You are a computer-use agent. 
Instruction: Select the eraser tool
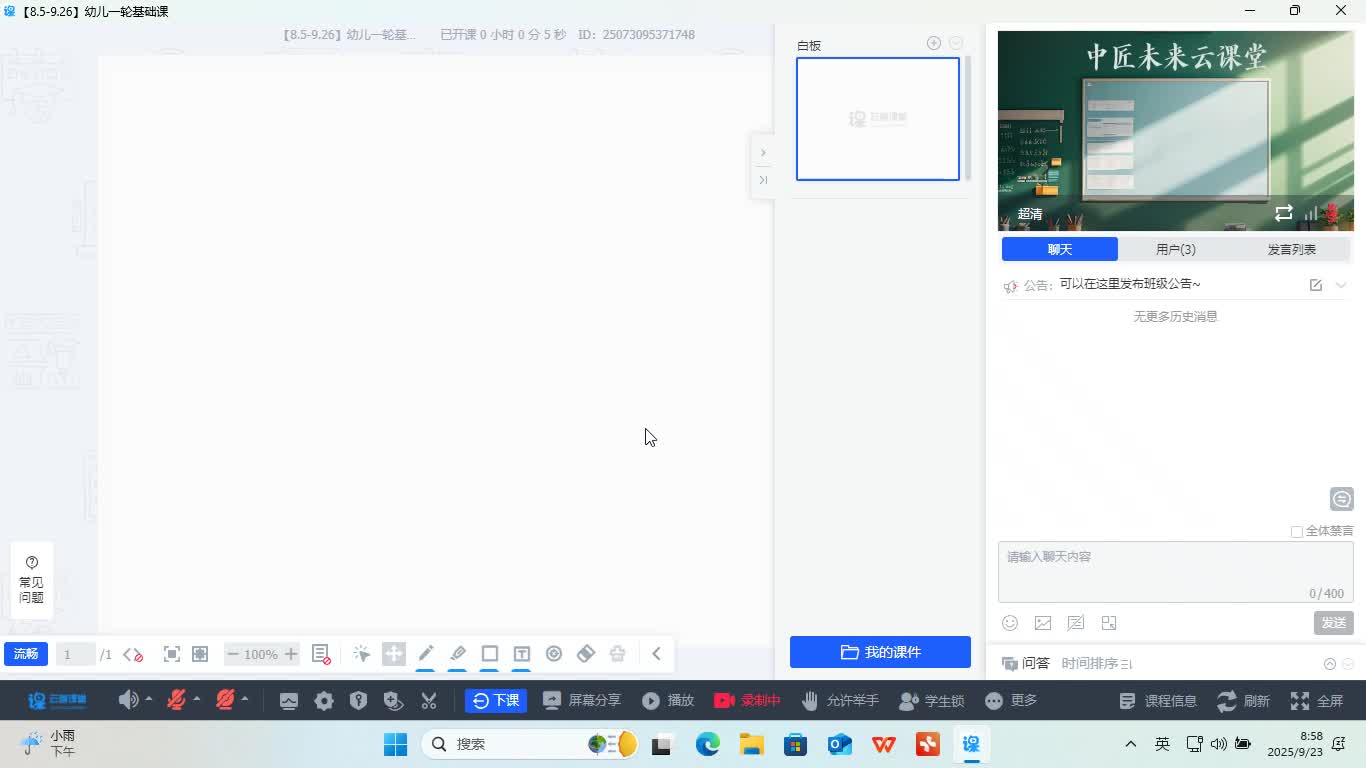(x=586, y=654)
